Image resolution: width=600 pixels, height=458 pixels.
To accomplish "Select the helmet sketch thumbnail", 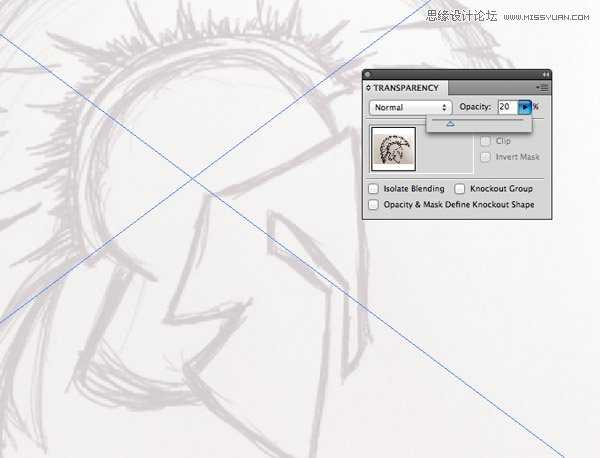I will click(x=393, y=149).
